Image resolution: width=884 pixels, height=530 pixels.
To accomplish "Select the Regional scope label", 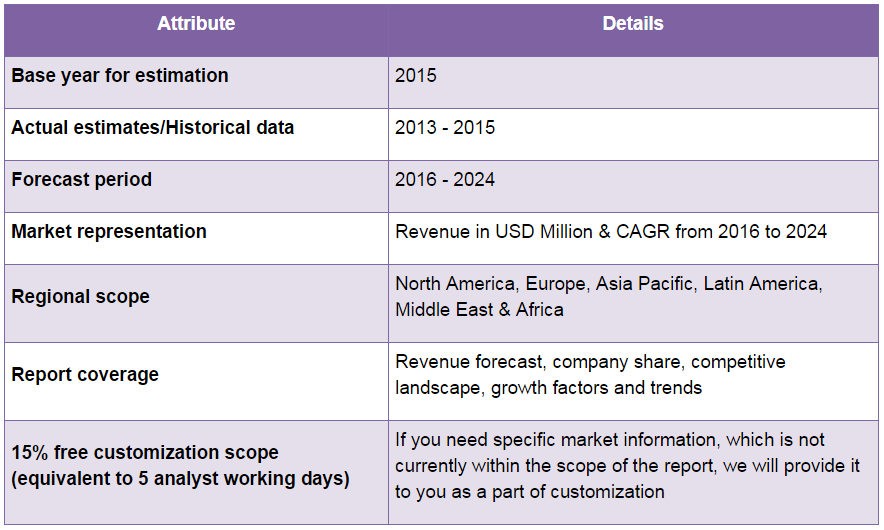I will [x=81, y=297].
